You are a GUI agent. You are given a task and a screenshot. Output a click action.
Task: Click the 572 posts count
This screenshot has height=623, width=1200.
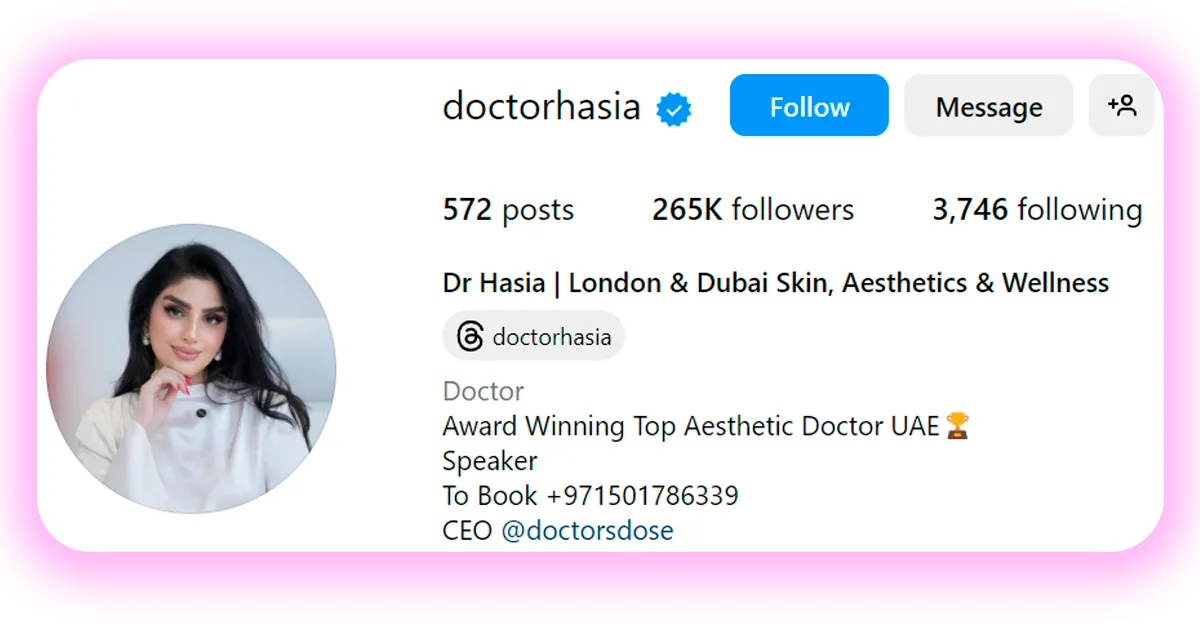(x=508, y=210)
